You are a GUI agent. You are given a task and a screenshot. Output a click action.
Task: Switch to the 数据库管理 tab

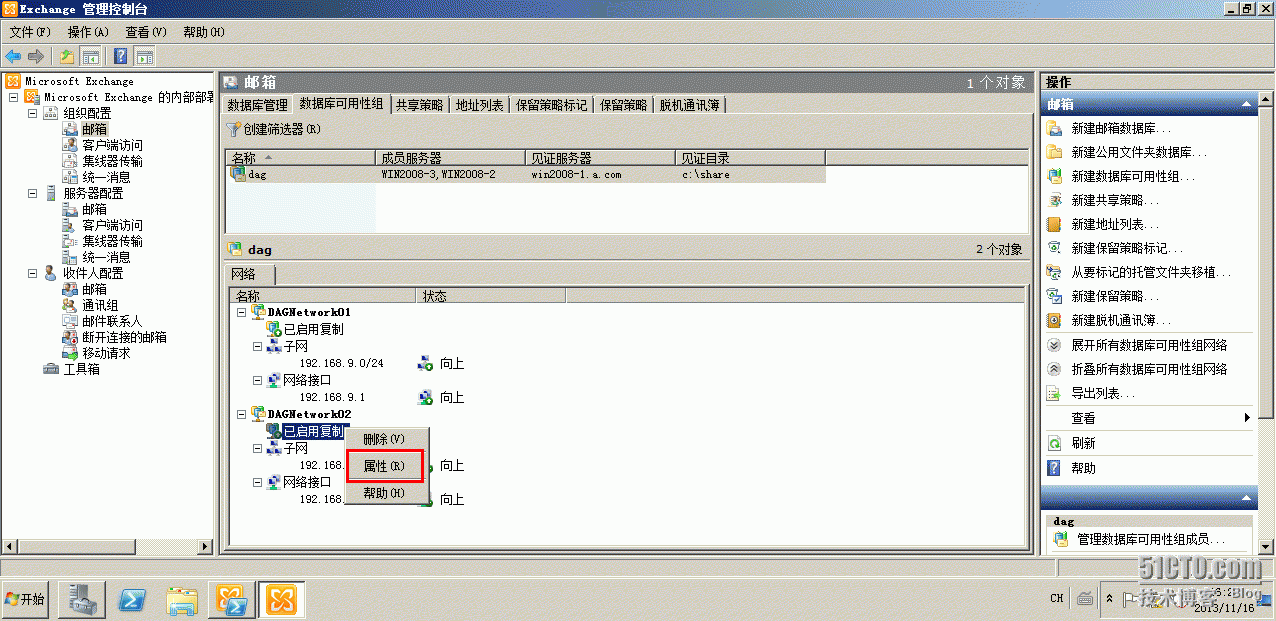point(258,105)
